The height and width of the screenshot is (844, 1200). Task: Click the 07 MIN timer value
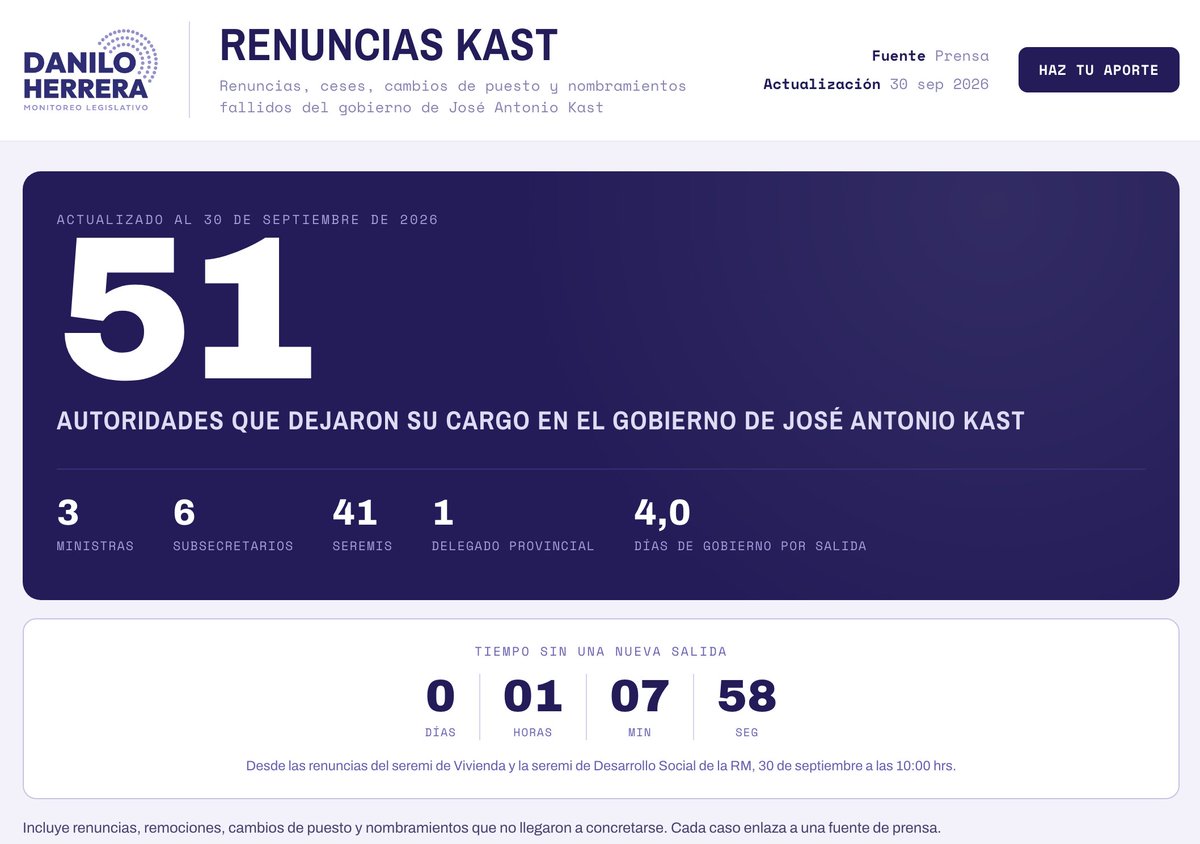(640, 706)
